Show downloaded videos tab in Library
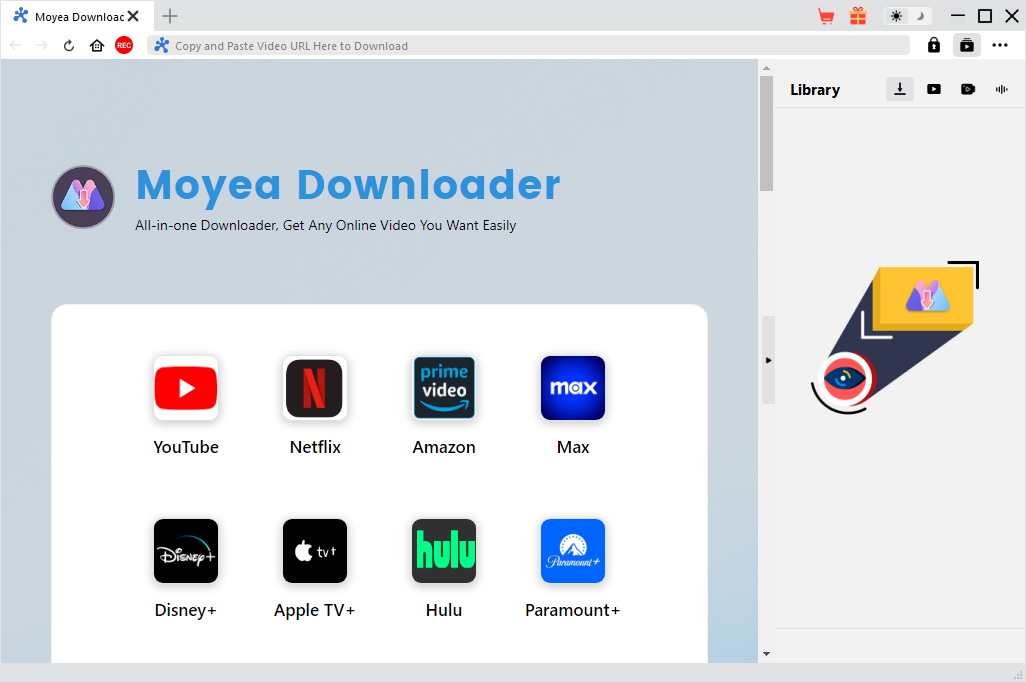1026x682 pixels. (934, 89)
